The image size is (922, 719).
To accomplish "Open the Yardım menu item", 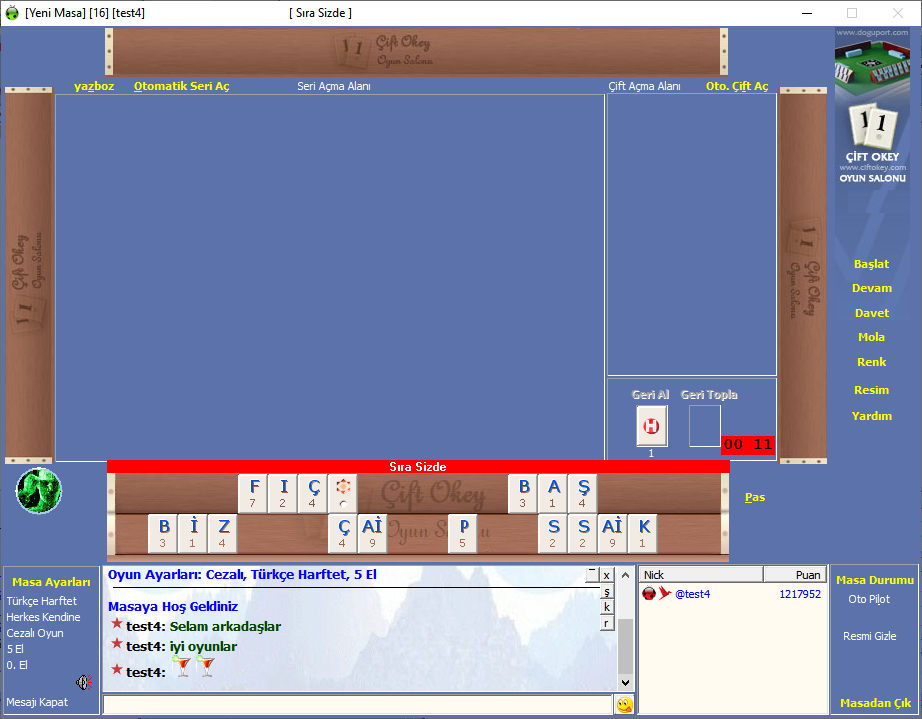I will pyautogui.click(x=872, y=416).
